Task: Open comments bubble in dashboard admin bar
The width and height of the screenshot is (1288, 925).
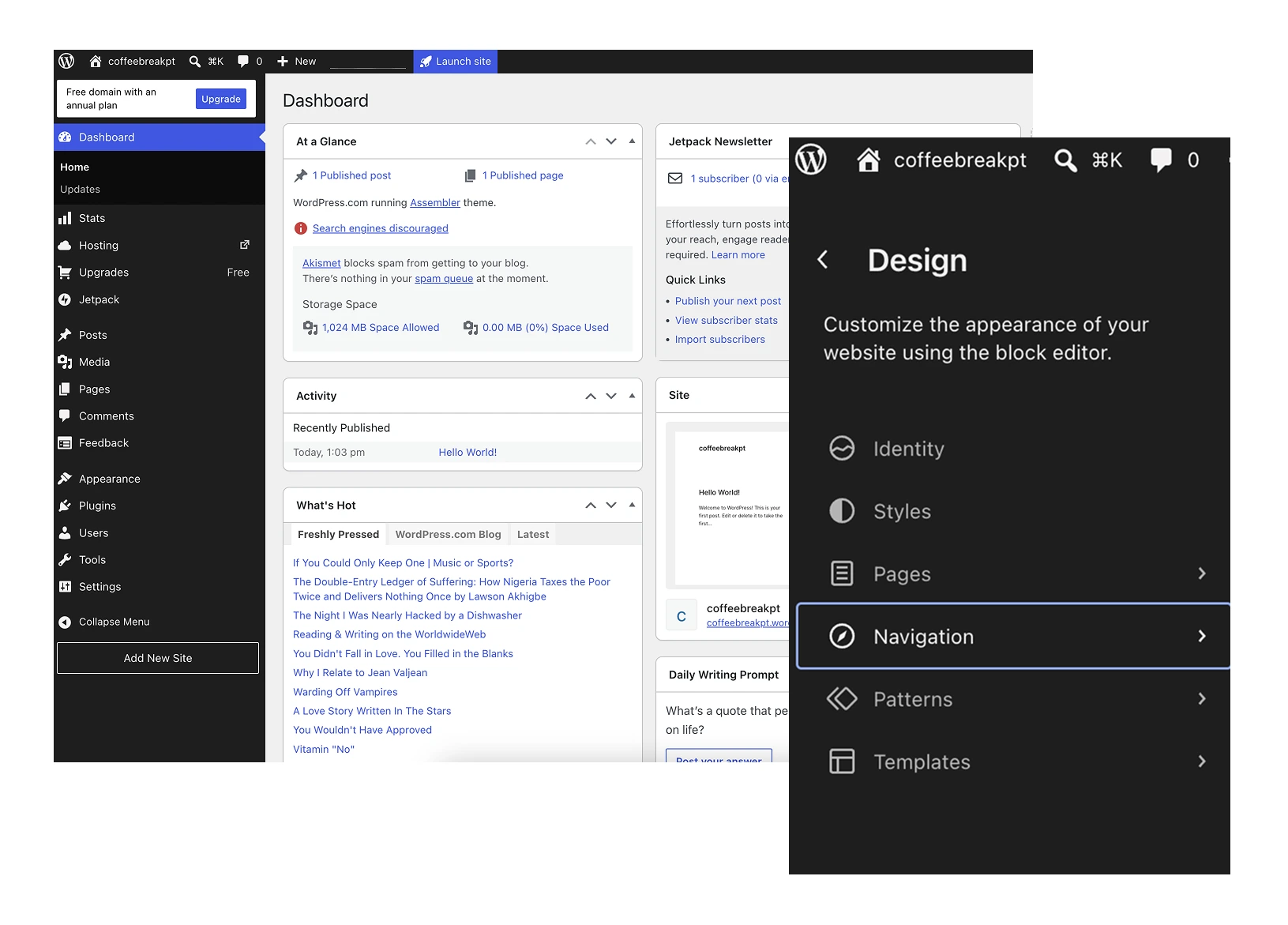Action: click(x=243, y=61)
